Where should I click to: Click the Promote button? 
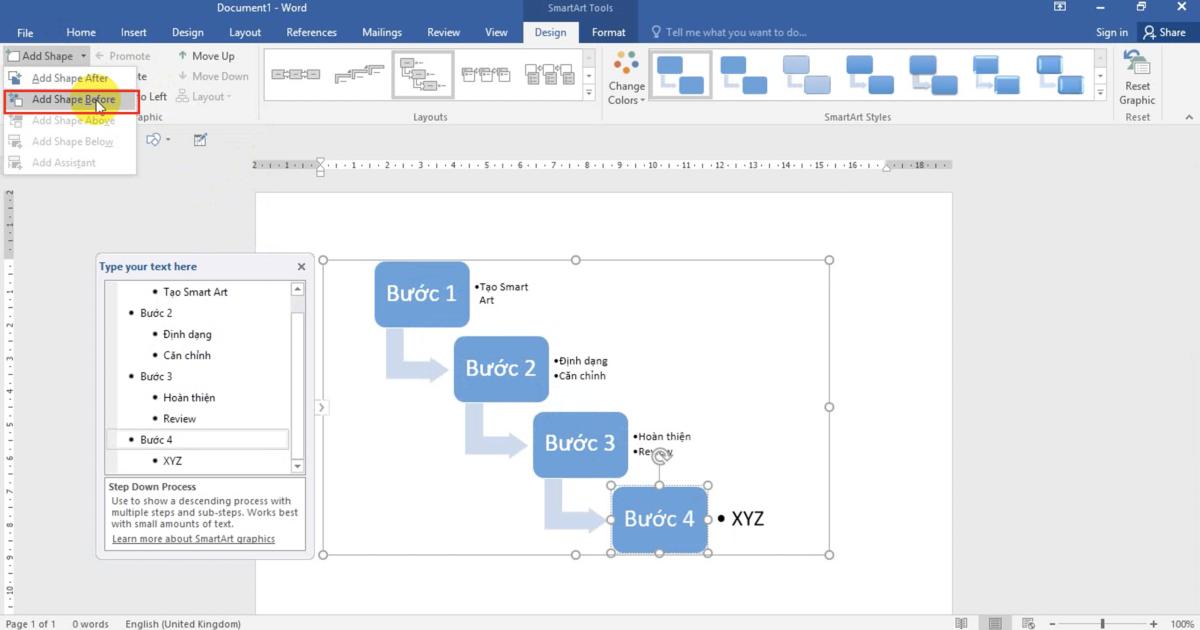coord(122,56)
